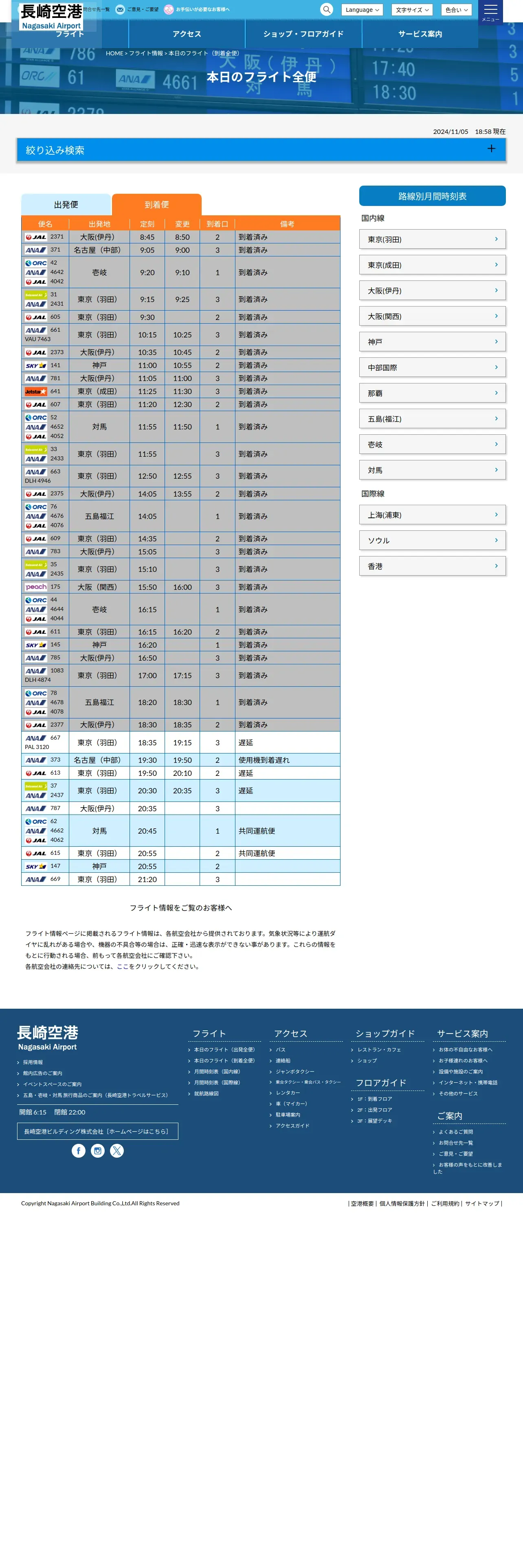523x1568 pixels.
Task: Open 上海(浦東) international route
Action: 432,515
